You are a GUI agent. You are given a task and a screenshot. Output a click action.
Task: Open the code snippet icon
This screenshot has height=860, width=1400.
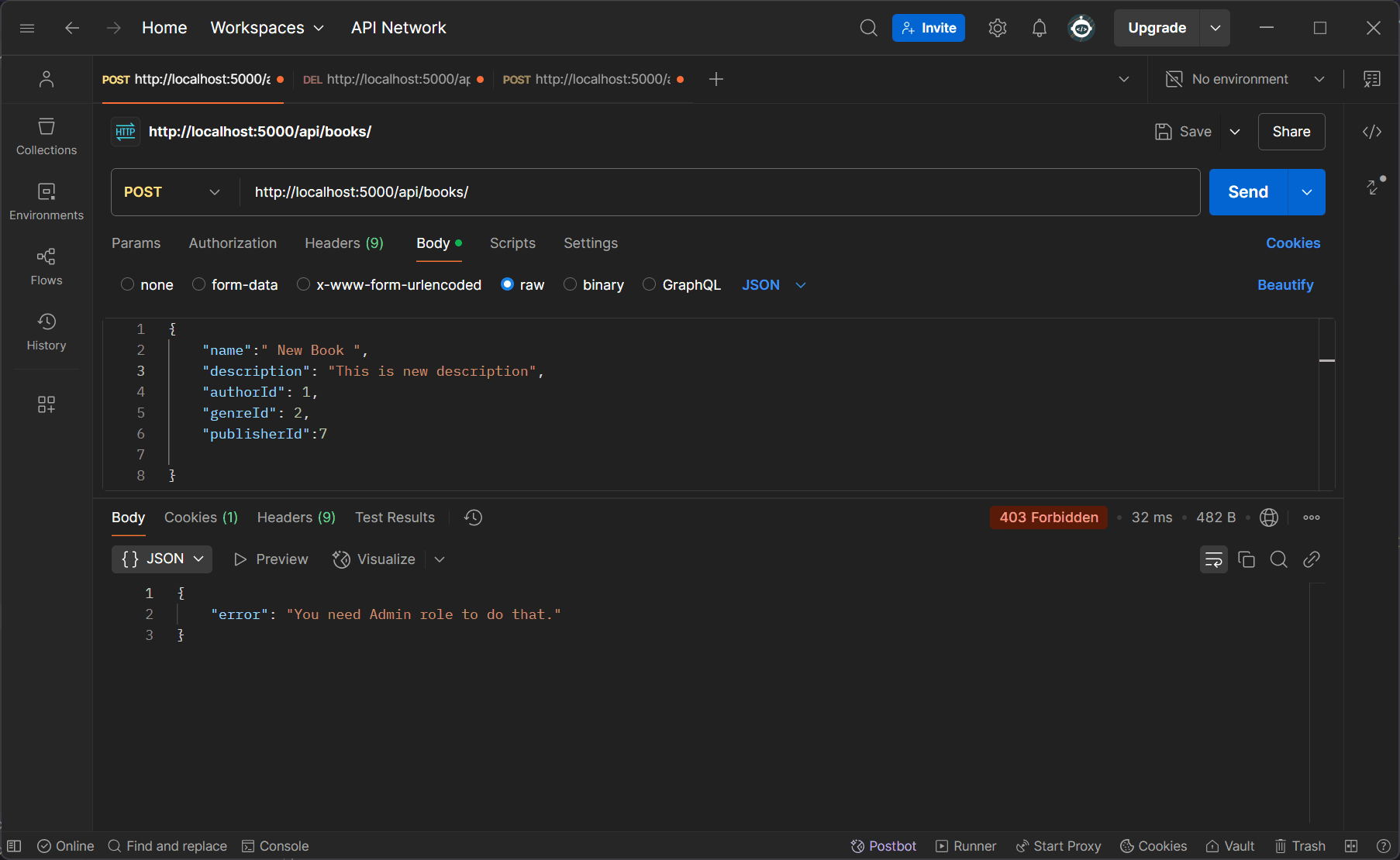[x=1372, y=132]
